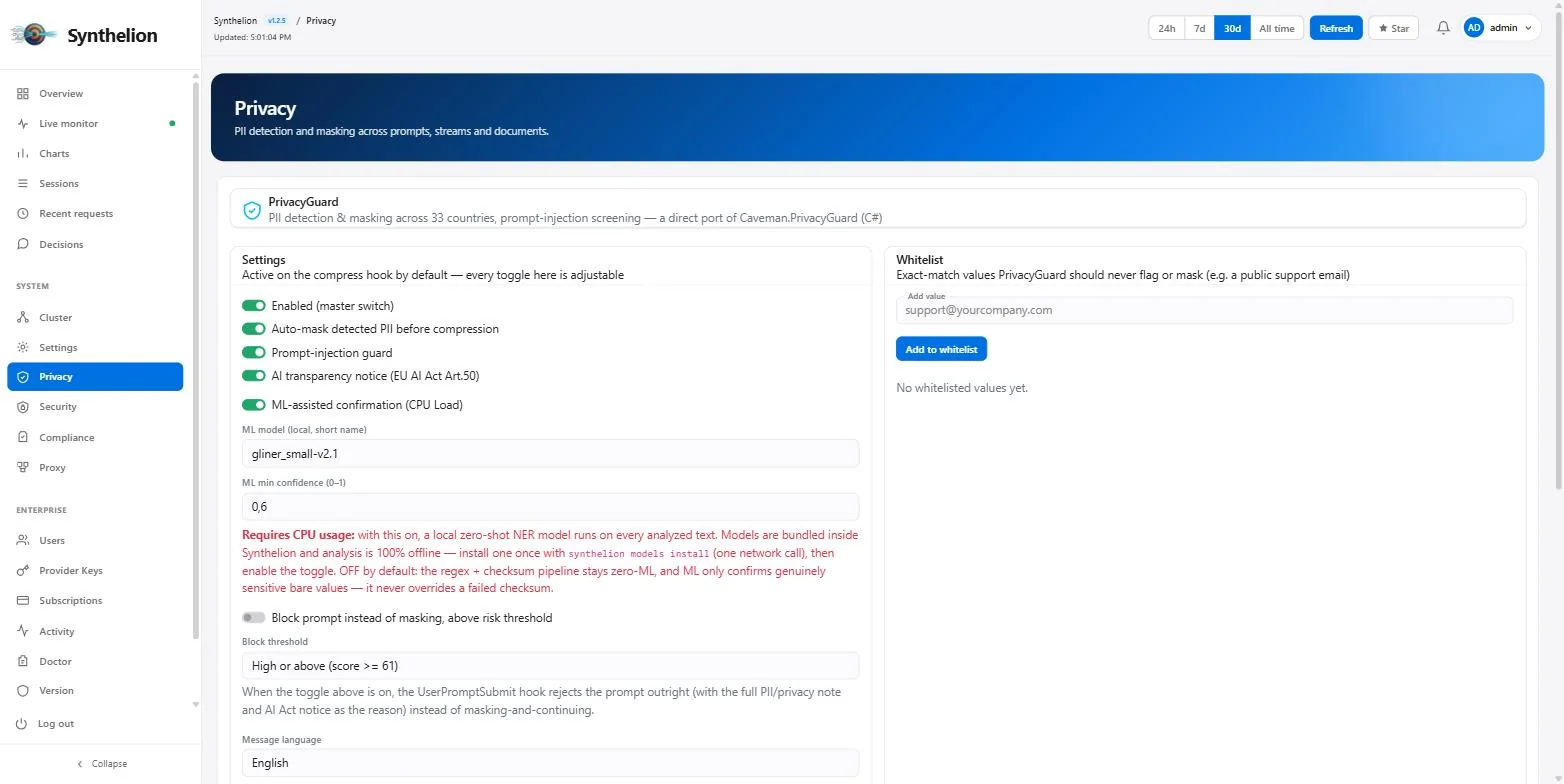The height and width of the screenshot is (784, 1564).
Task: Toggle Auto-mask detected PII before compression
Action: (x=254, y=329)
